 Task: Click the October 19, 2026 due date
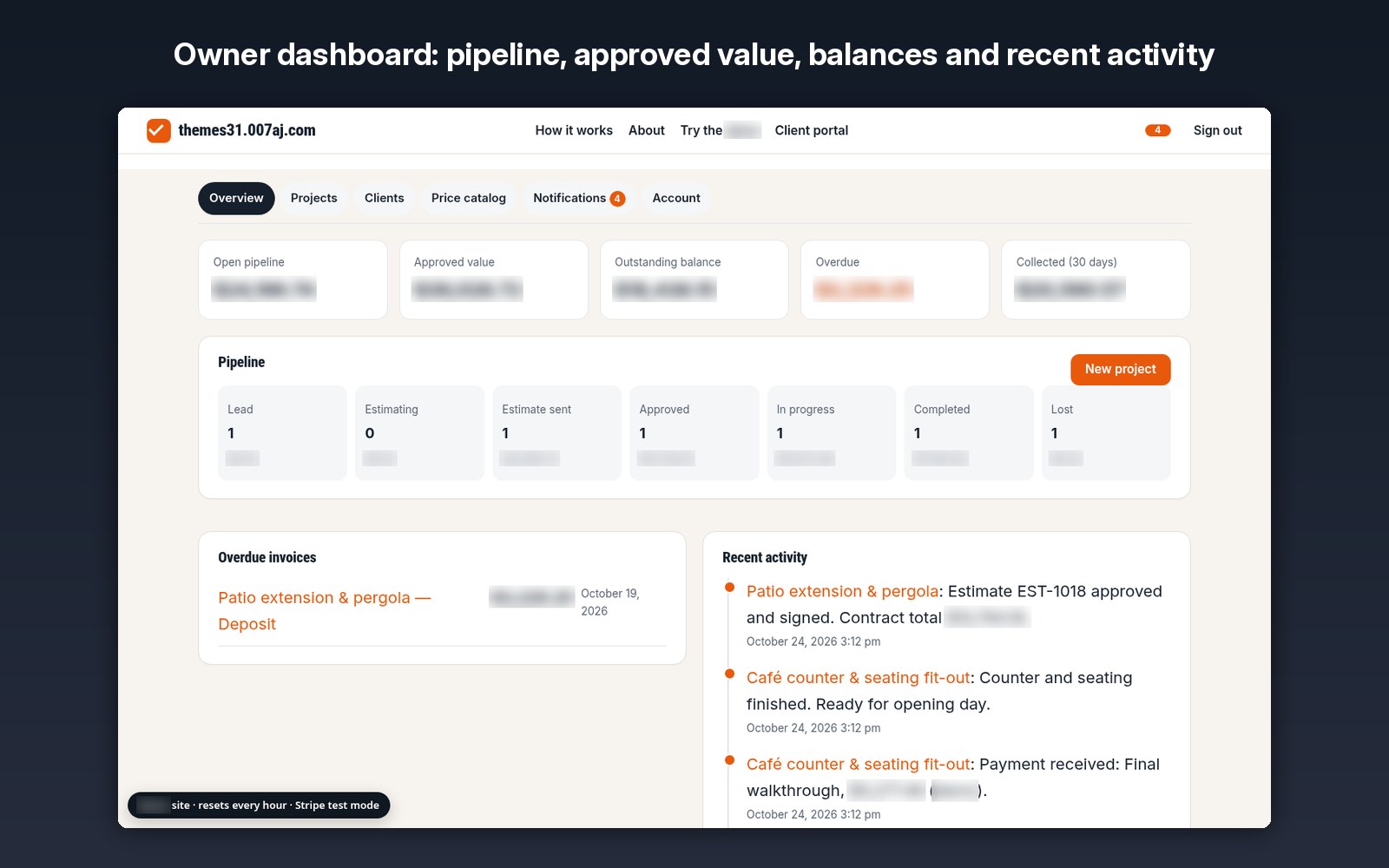click(610, 602)
